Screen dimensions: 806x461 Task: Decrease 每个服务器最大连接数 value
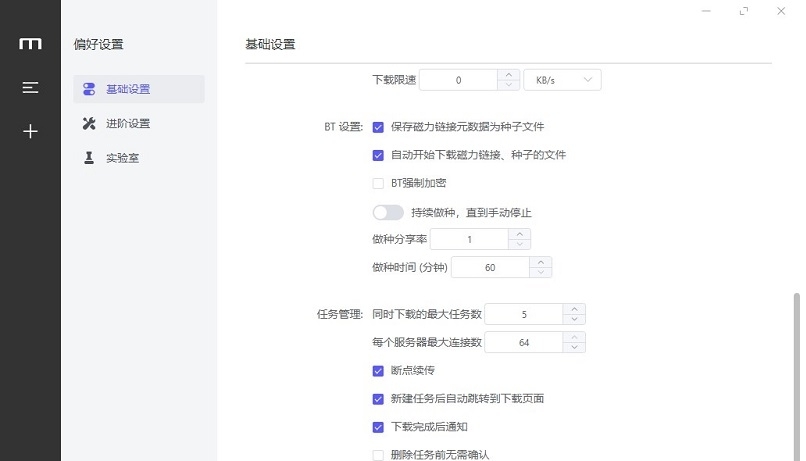point(573,348)
